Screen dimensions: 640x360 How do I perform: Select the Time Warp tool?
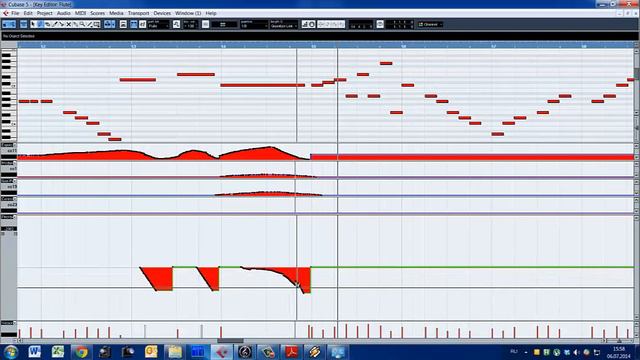(x=96, y=24)
